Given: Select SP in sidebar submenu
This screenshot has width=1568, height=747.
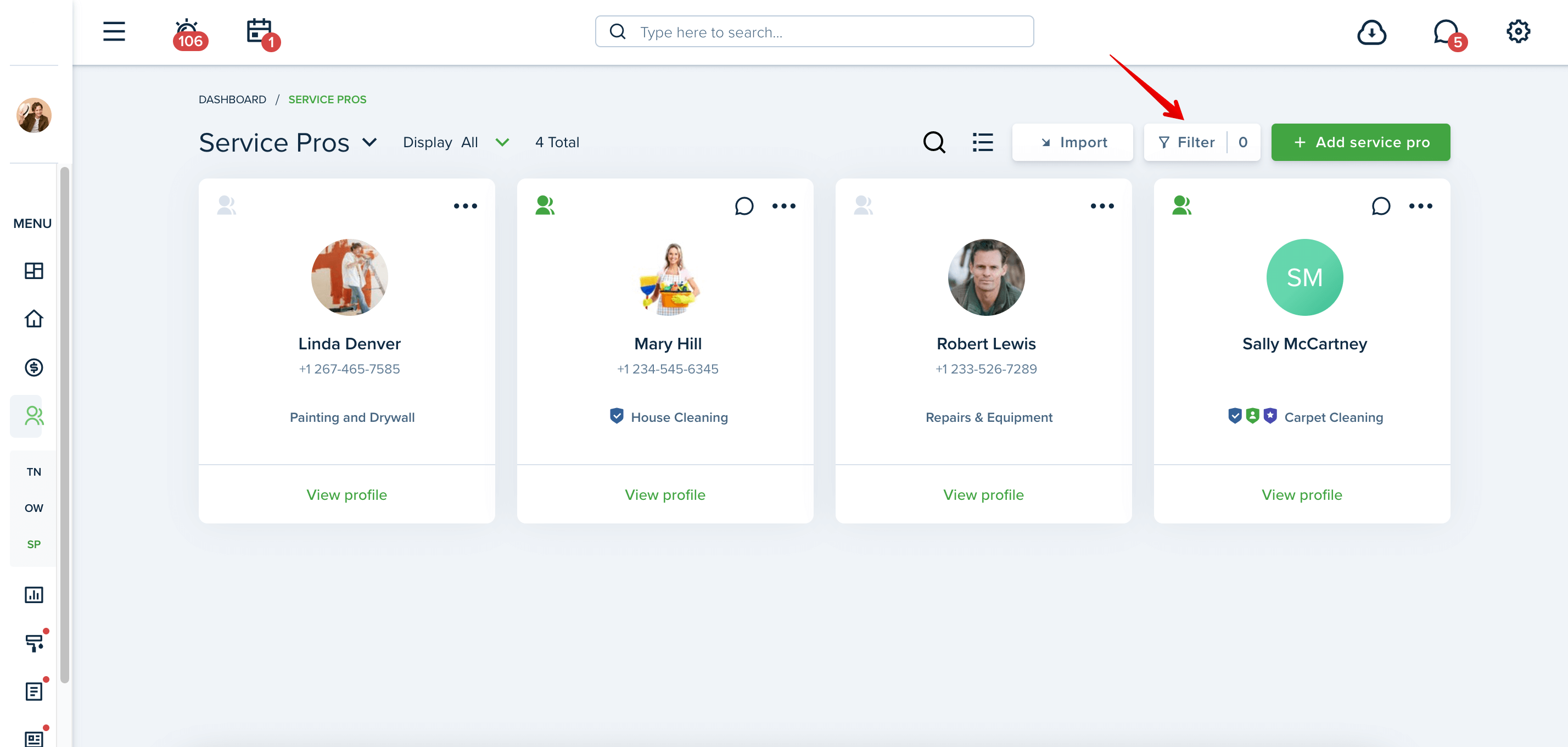Looking at the screenshot, I should tap(34, 544).
